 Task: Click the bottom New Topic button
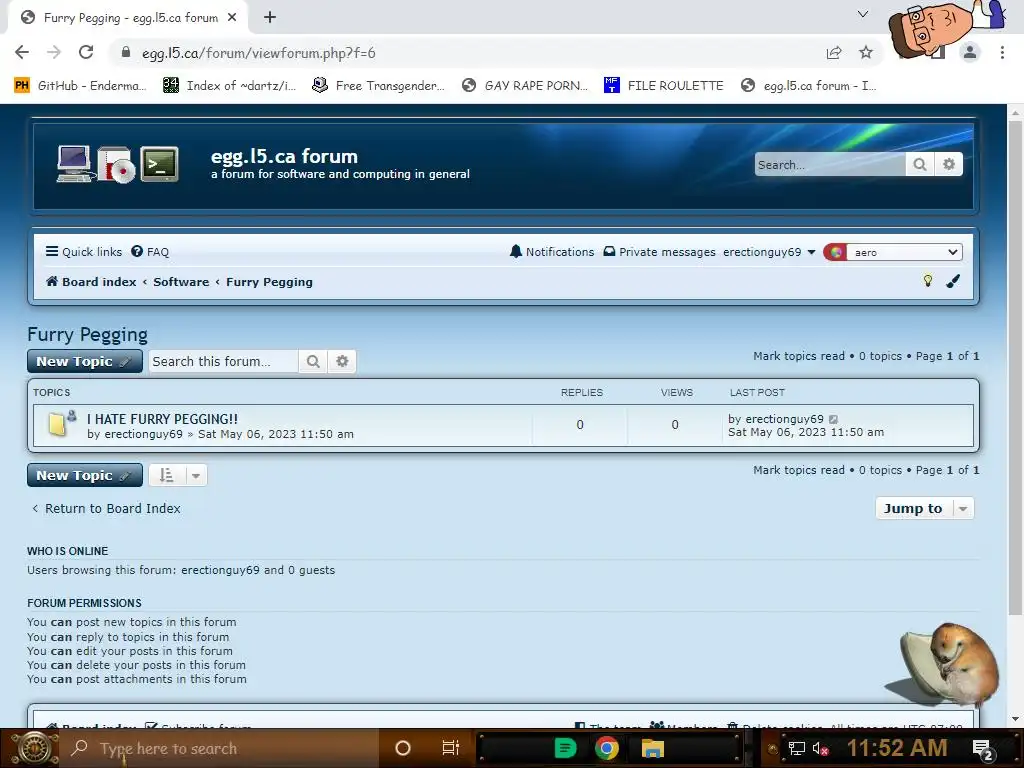[85, 475]
